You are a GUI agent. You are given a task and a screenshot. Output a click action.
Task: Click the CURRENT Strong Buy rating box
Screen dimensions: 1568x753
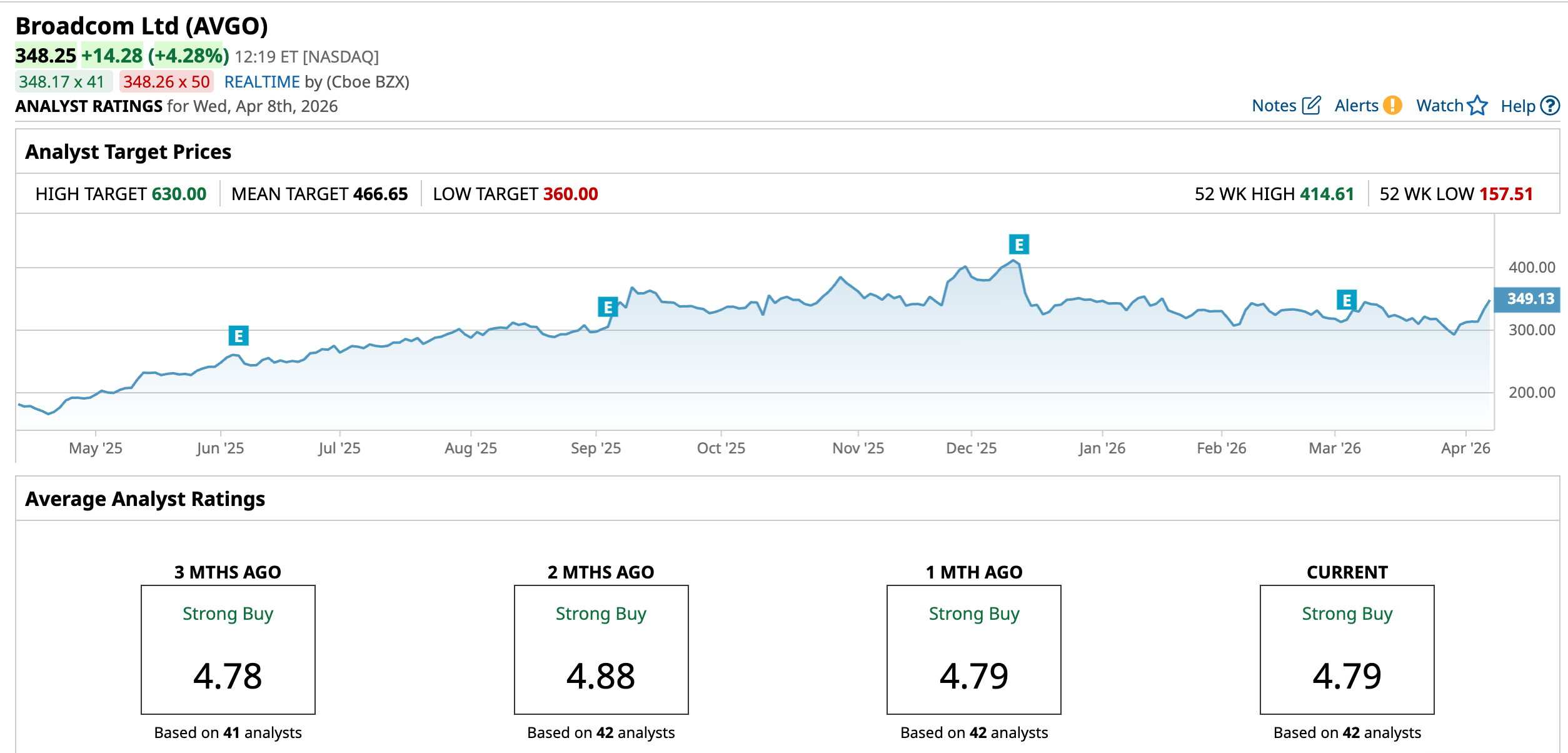click(x=1347, y=649)
